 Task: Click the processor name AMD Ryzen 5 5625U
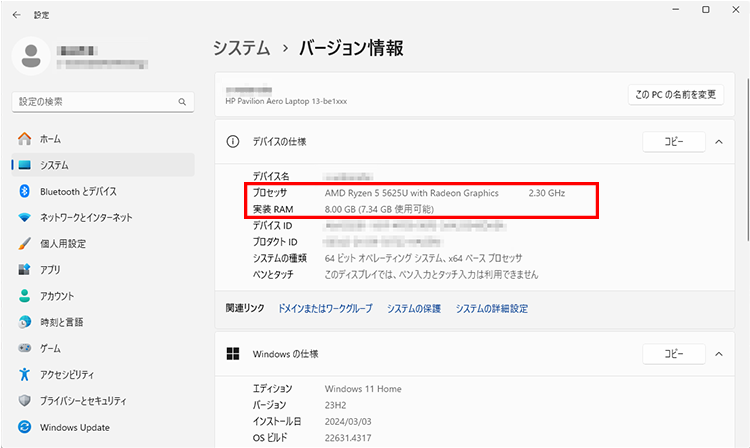point(411,193)
